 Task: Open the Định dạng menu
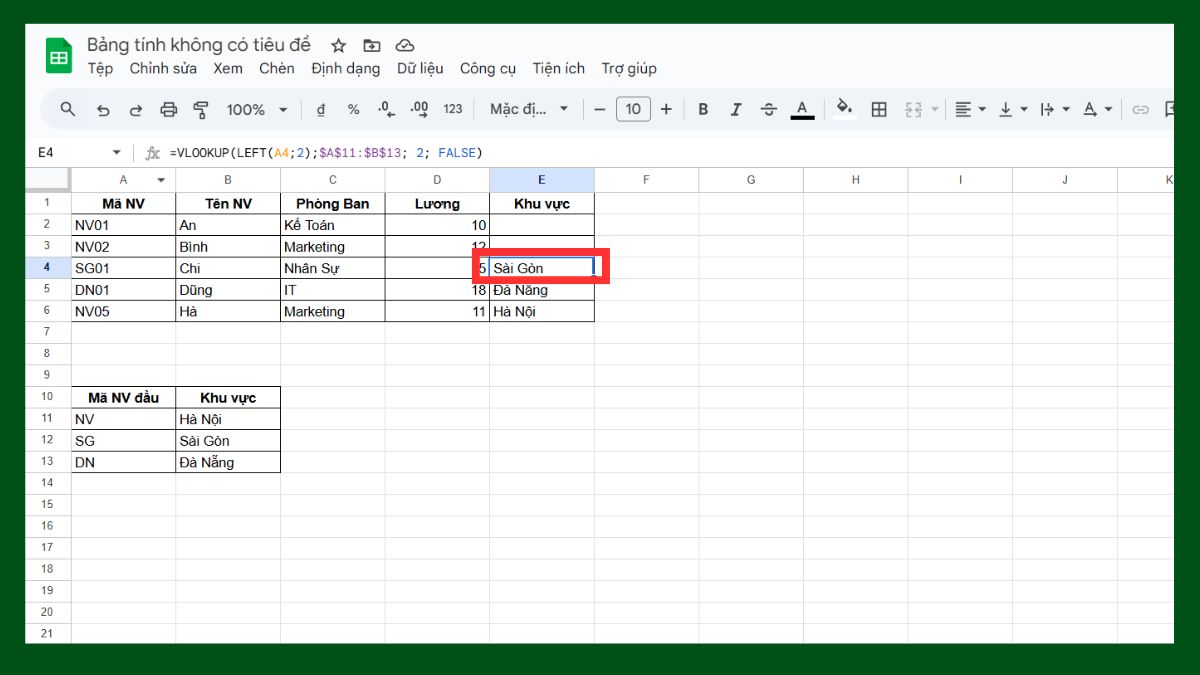coord(345,68)
